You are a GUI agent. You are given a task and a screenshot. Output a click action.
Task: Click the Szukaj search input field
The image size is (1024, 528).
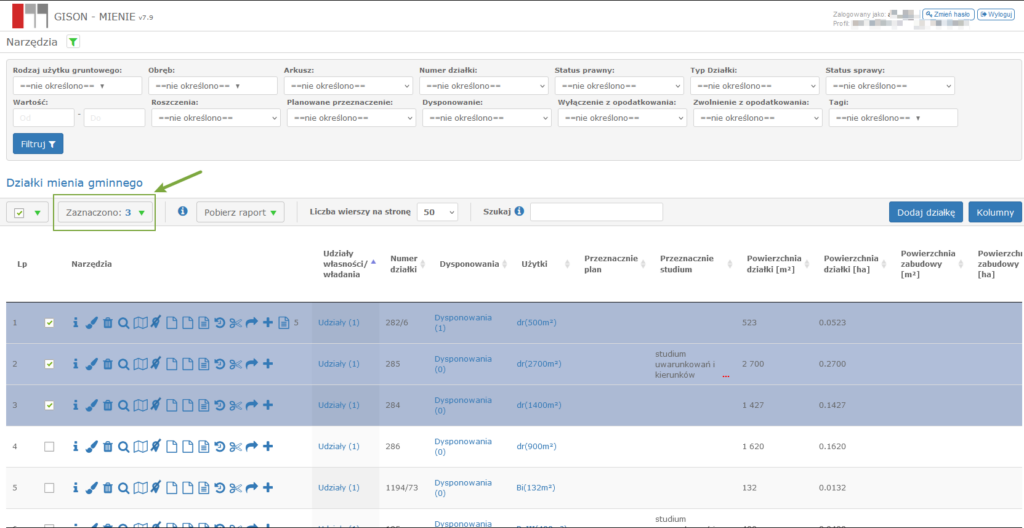pos(596,212)
